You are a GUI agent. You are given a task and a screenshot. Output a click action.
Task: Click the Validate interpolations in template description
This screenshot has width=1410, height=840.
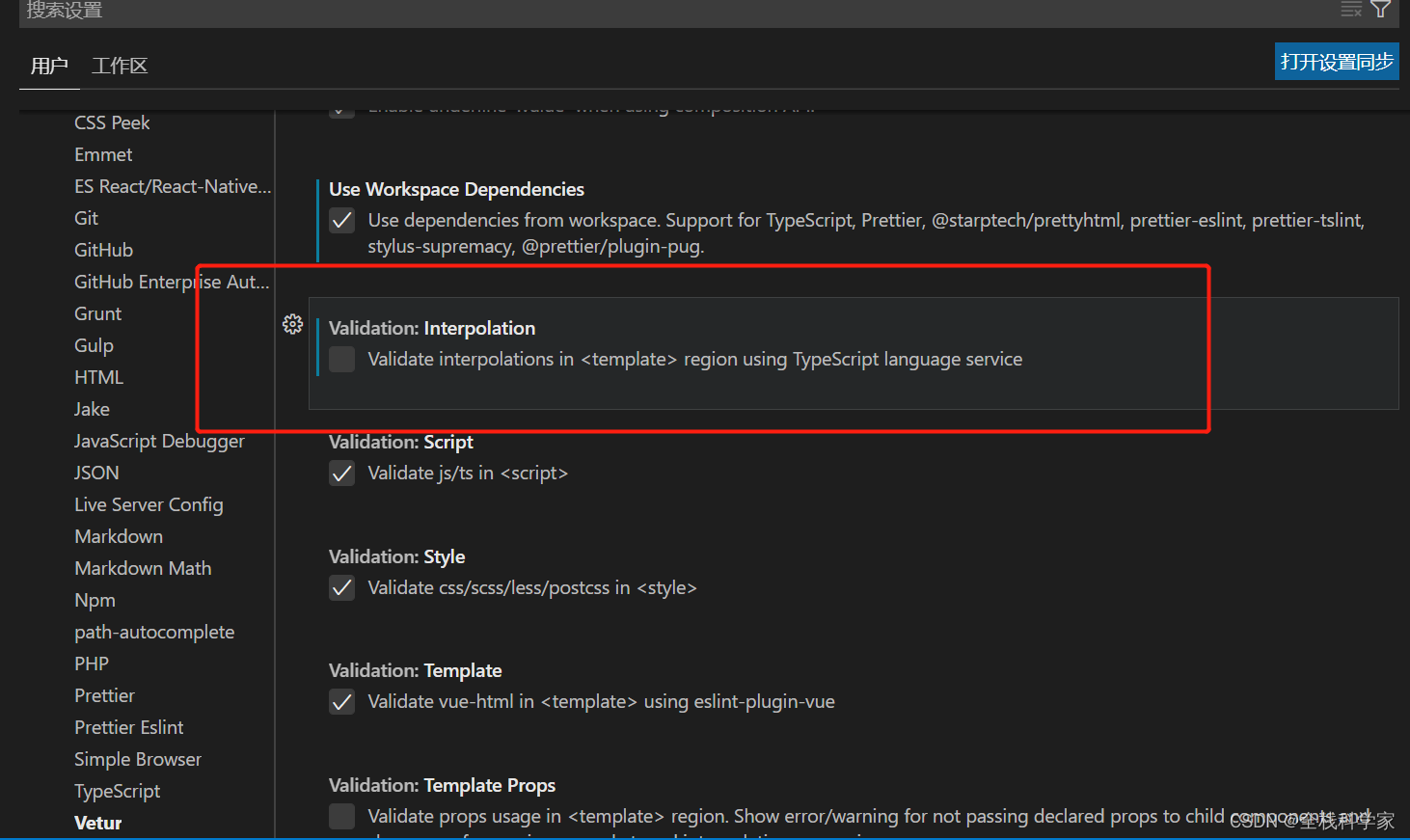pyautogui.click(x=694, y=359)
